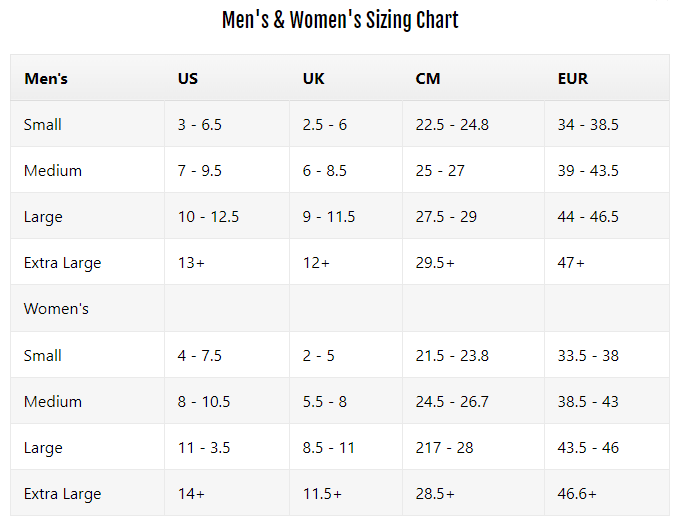Click the 8 - 10.5 US cell
The height and width of the screenshot is (524, 677).
click(204, 402)
